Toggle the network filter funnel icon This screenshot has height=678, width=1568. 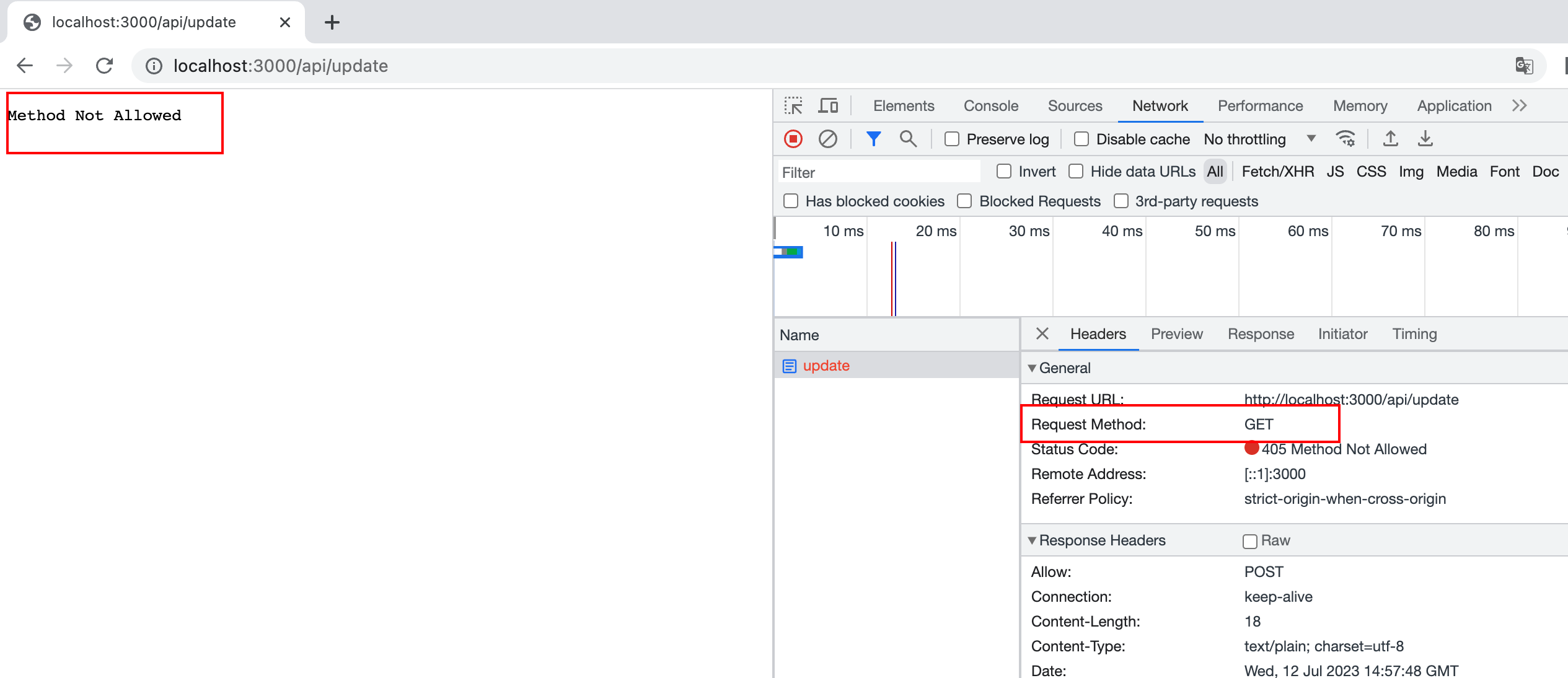pyautogui.click(x=873, y=139)
